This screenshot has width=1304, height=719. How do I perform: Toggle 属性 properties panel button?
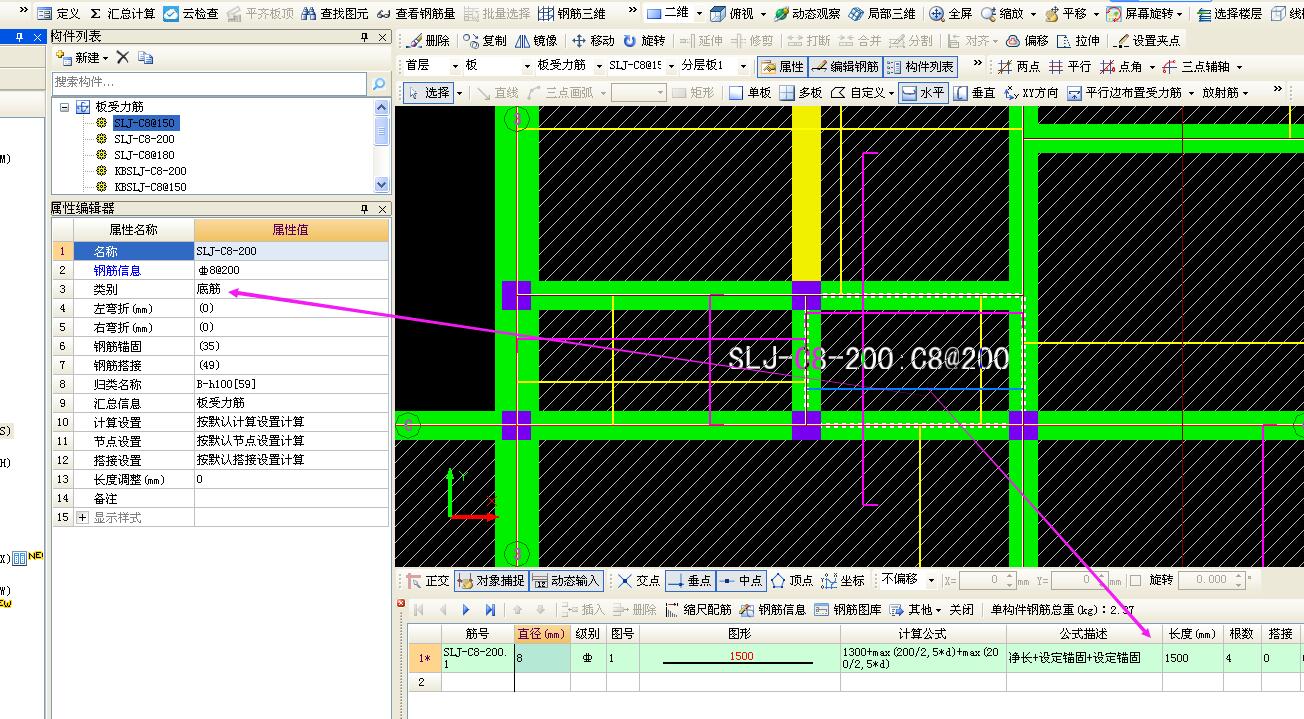point(781,67)
